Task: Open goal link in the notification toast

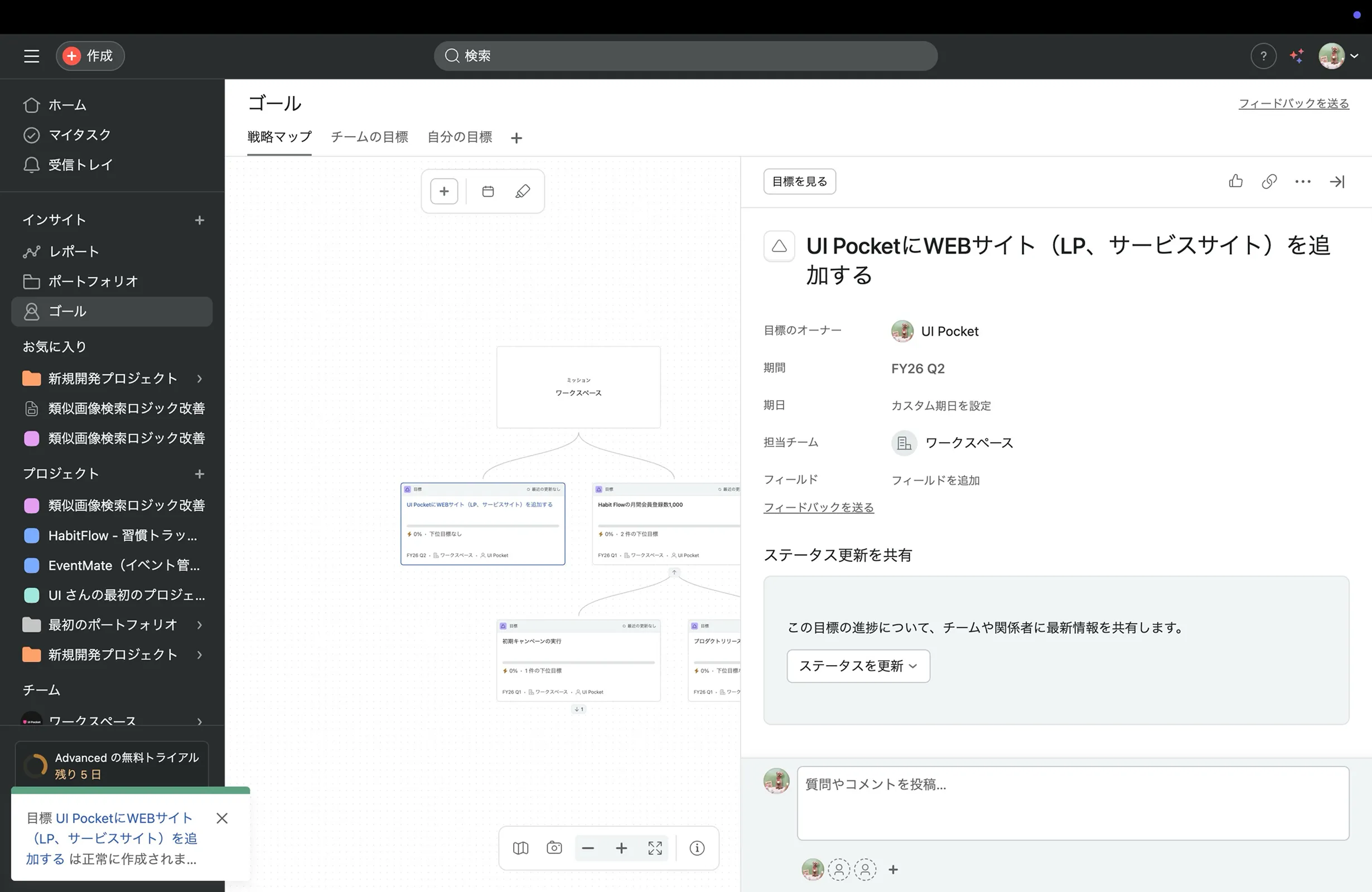Action: click(x=111, y=838)
